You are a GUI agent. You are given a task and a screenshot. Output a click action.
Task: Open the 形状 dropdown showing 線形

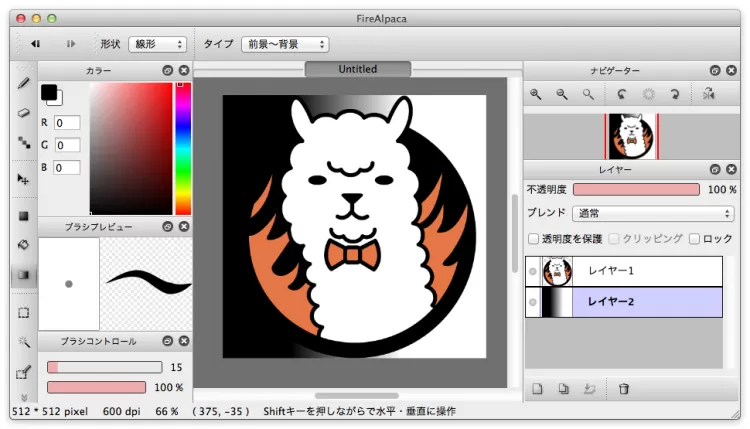(x=157, y=44)
